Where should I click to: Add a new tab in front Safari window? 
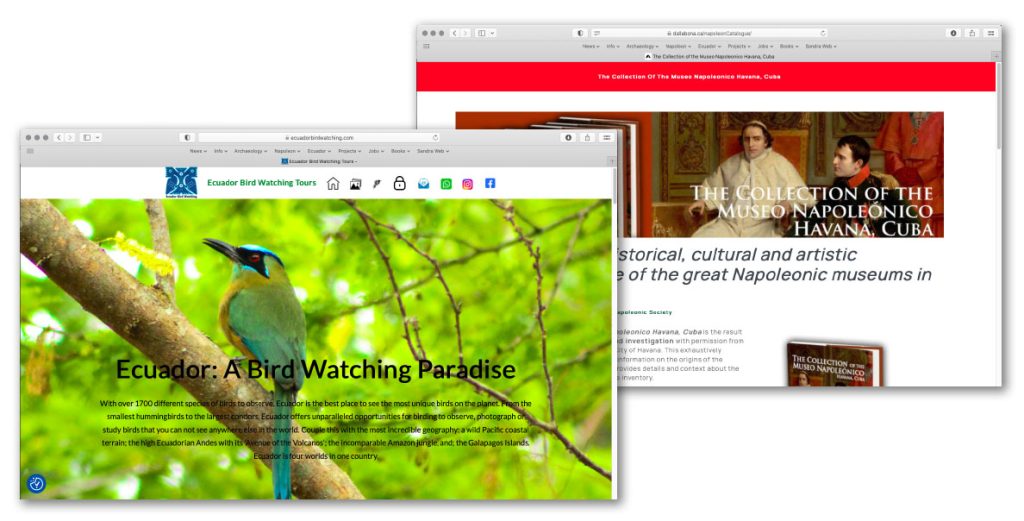[612, 161]
